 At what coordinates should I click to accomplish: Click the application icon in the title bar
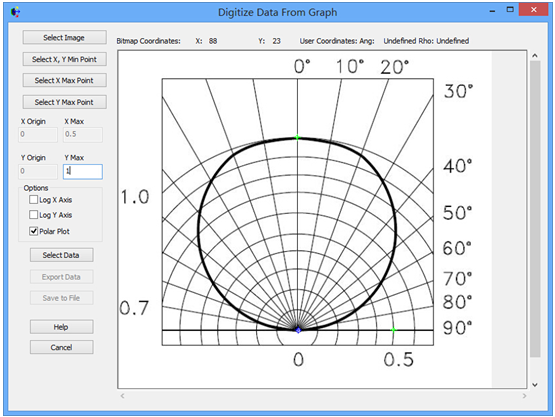[16, 12]
